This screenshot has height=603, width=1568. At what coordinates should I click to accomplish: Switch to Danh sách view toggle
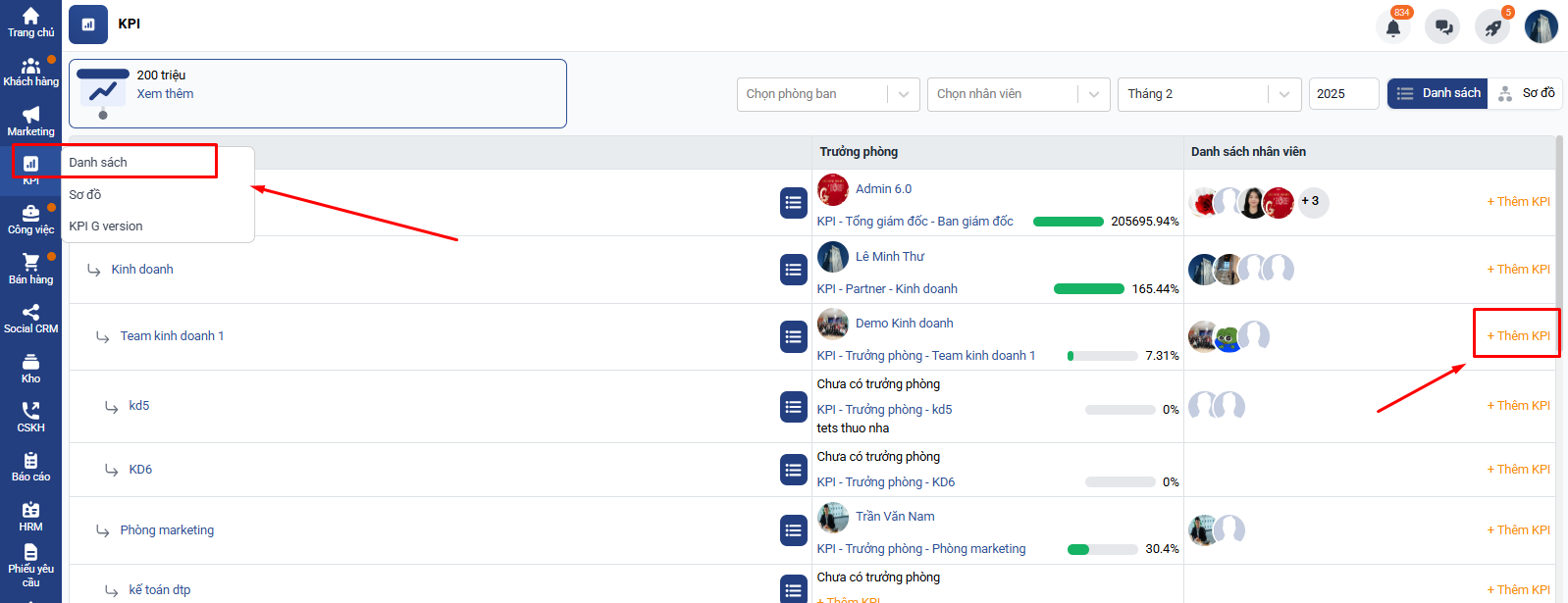tap(1437, 93)
